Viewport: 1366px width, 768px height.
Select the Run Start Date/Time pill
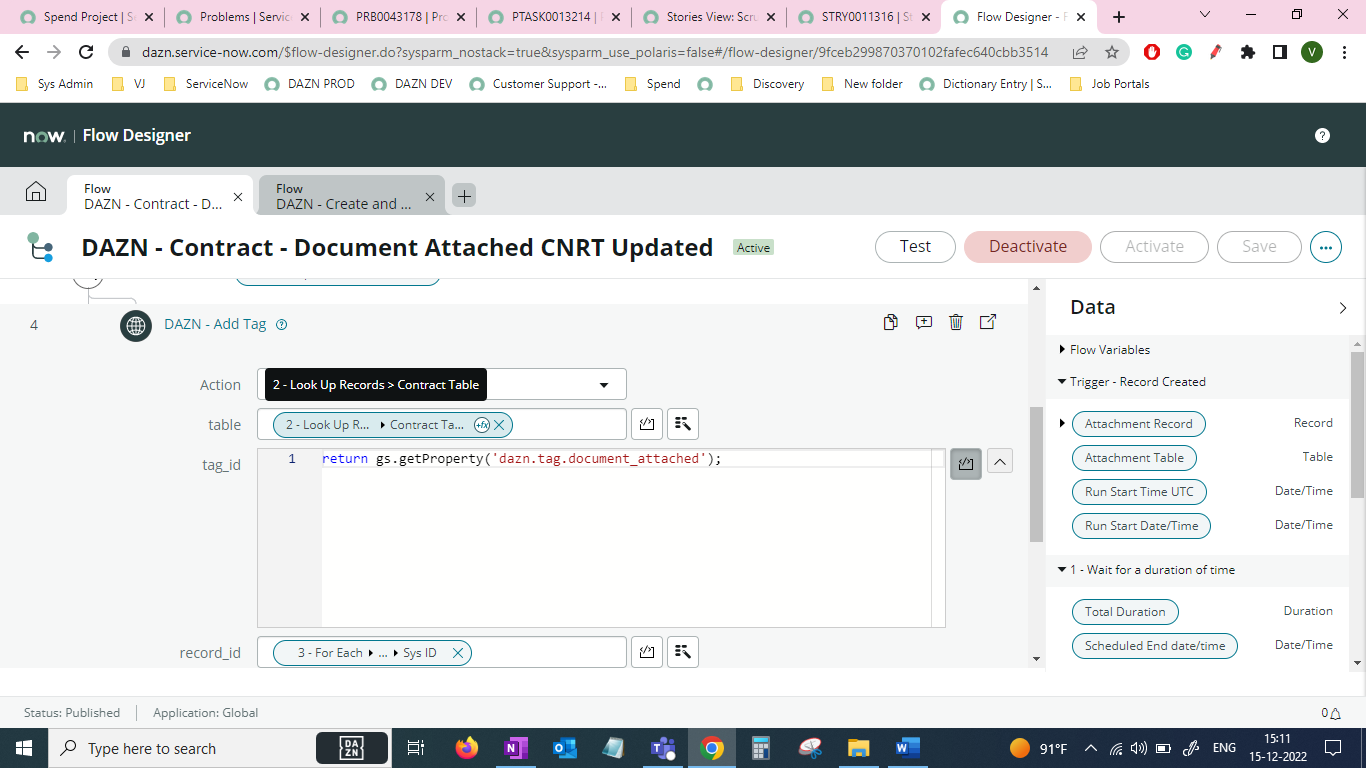coord(1141,526)
